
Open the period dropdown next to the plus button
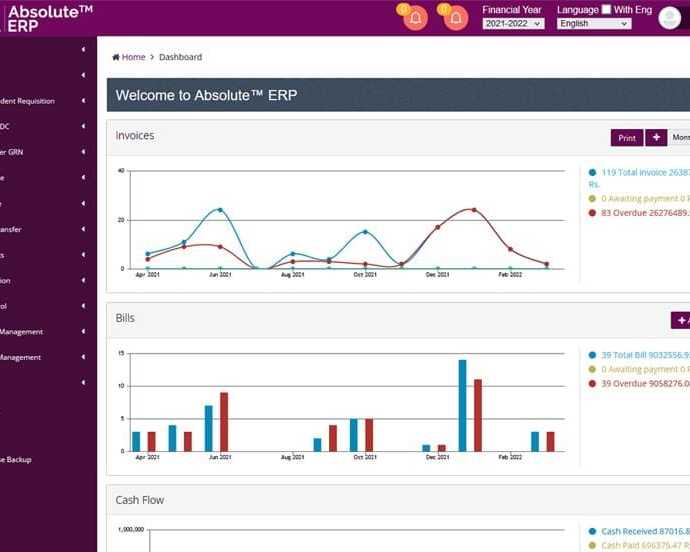click(679, 138)
